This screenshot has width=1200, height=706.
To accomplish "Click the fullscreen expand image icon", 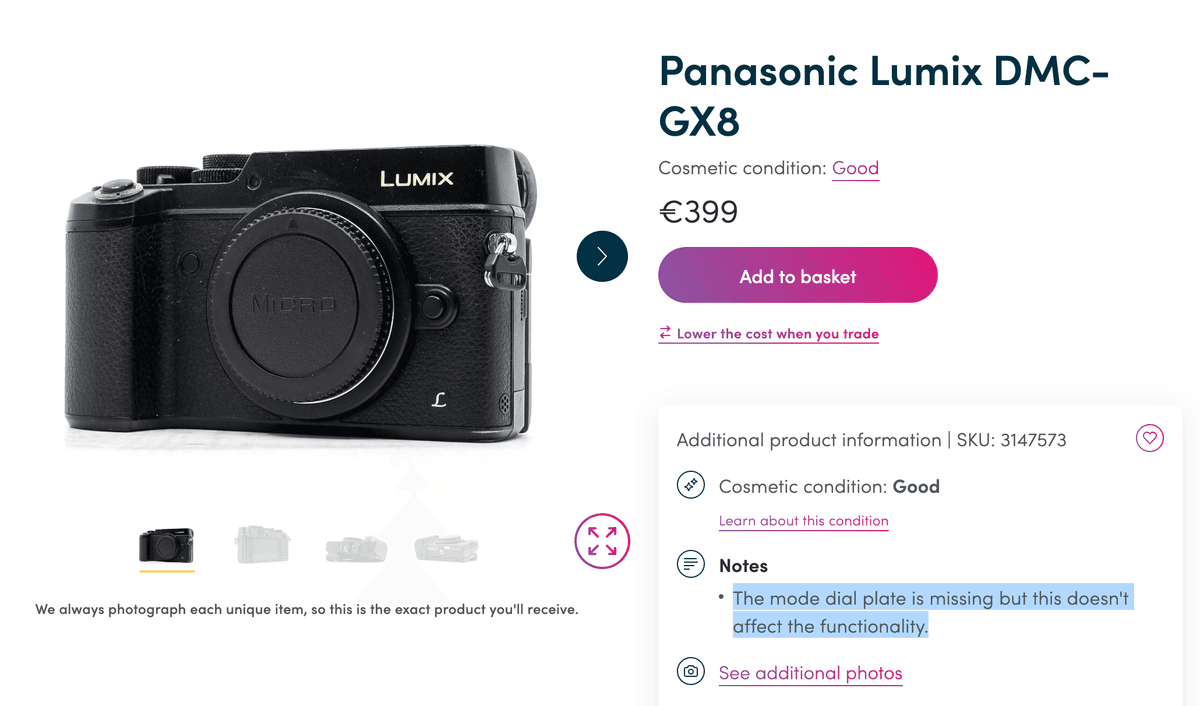I will pyautogui.click(x=602, y=541).
